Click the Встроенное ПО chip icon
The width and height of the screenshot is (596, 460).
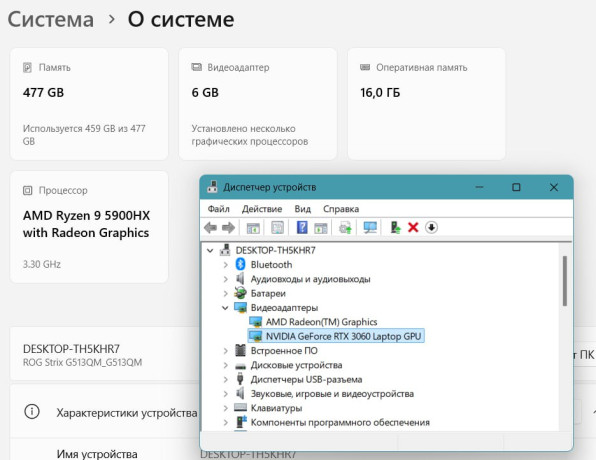coord(240,350)
